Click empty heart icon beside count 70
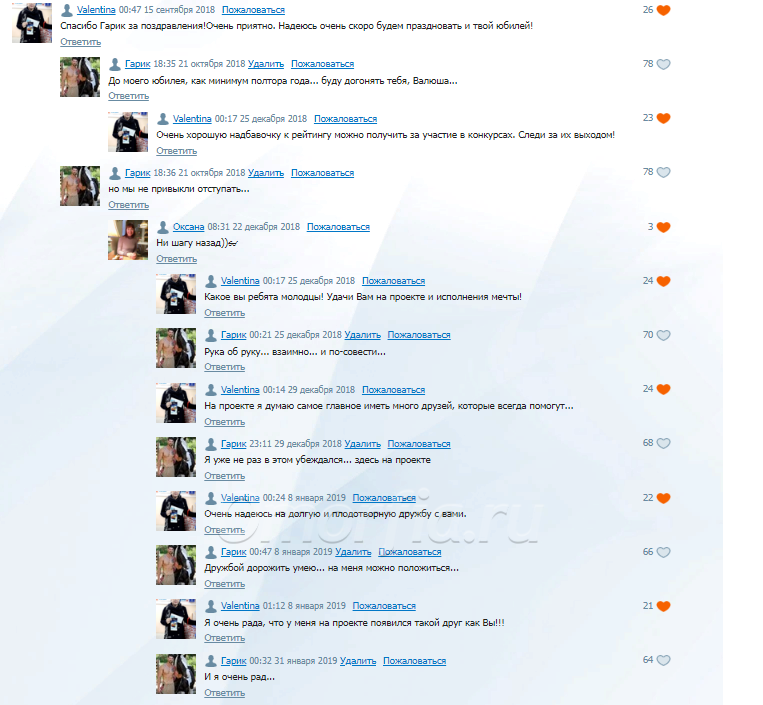The height and width of the screenshot is (705, 763). pyautogui.click(x=663, y=335)
